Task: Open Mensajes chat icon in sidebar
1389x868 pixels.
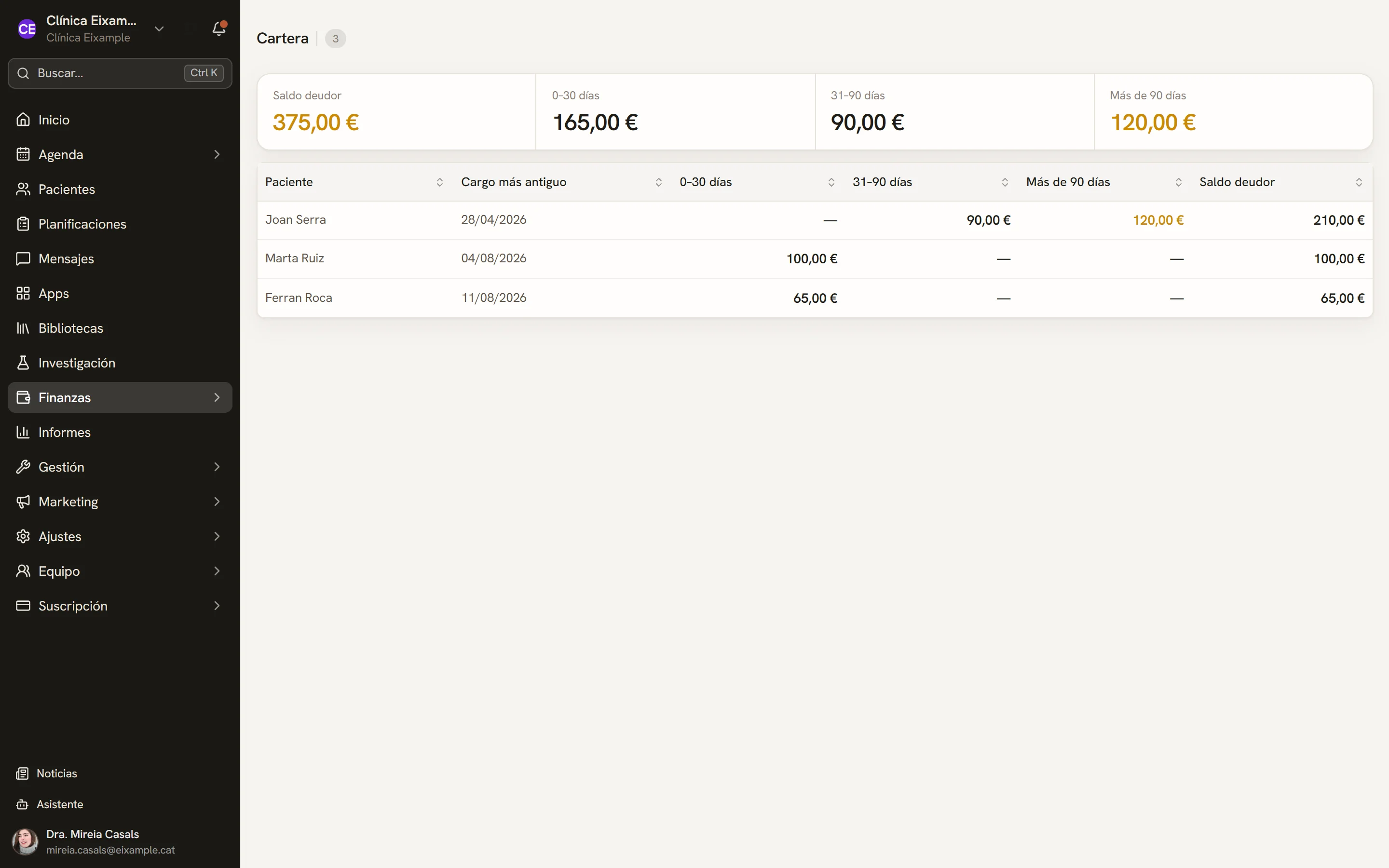Action: point(23,258)
